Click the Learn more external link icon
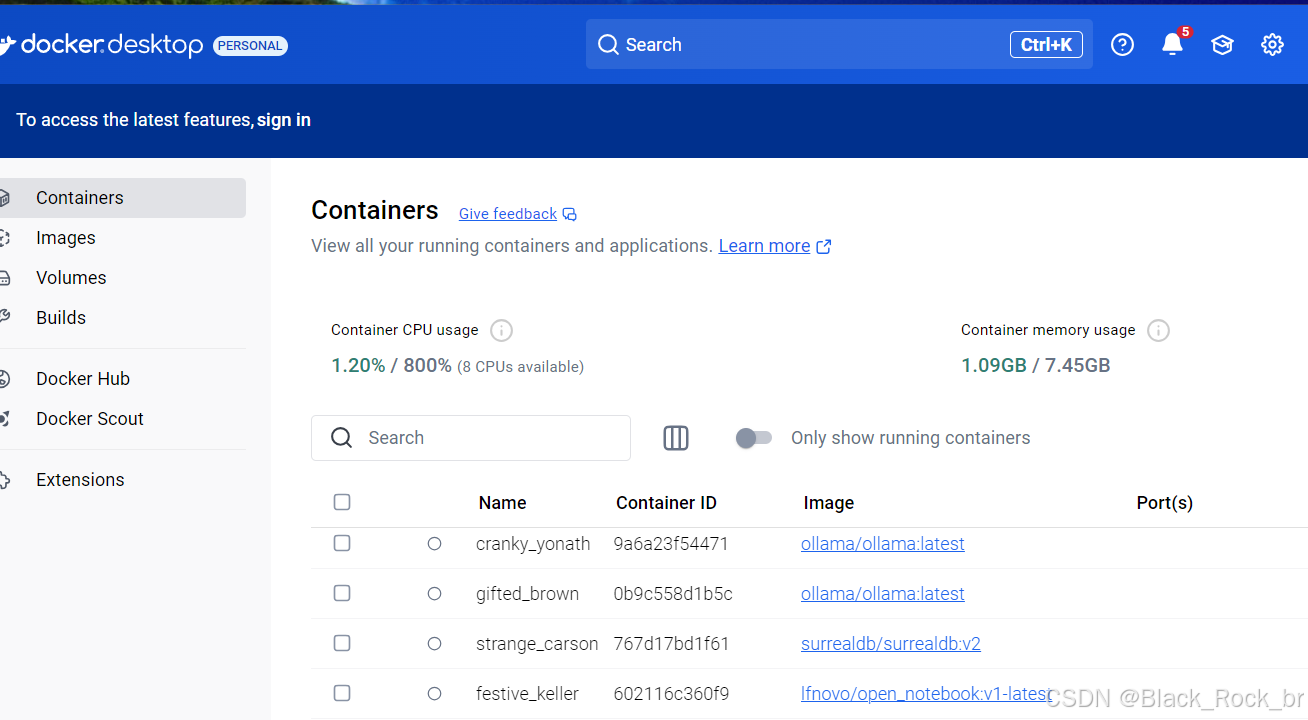 pos(824,246)
